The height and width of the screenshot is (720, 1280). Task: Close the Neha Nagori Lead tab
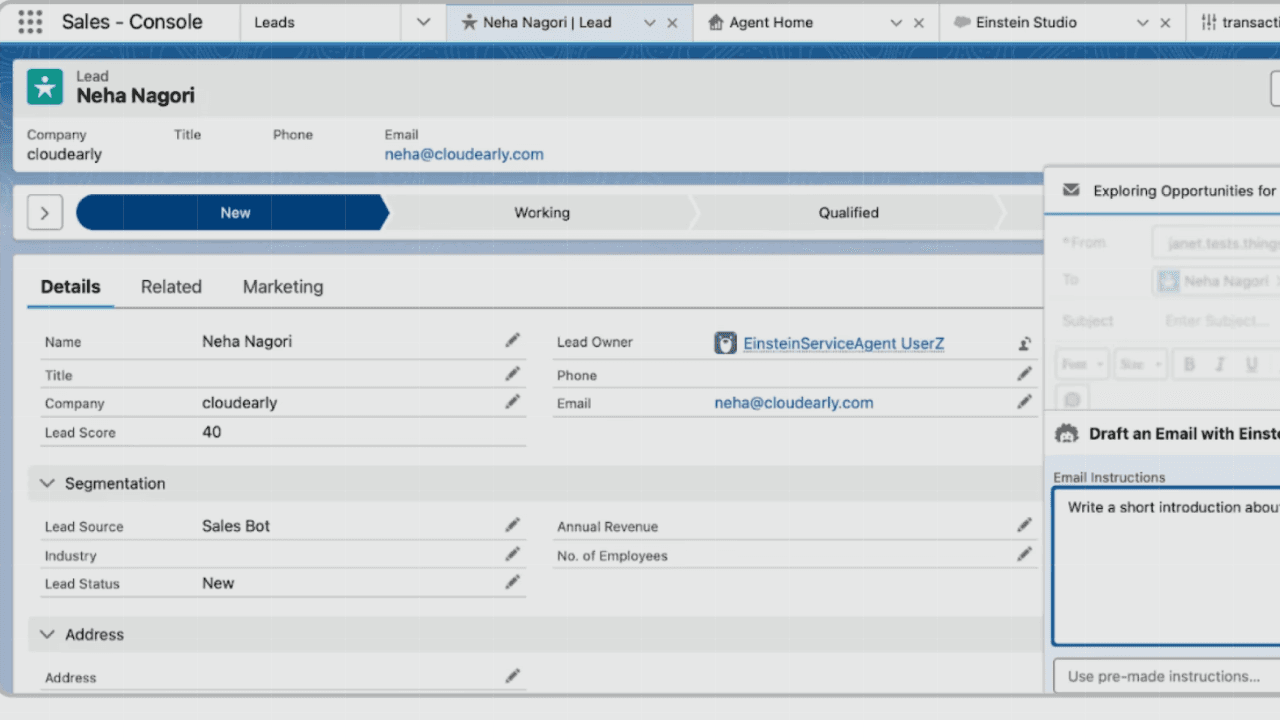pos(672,23)
